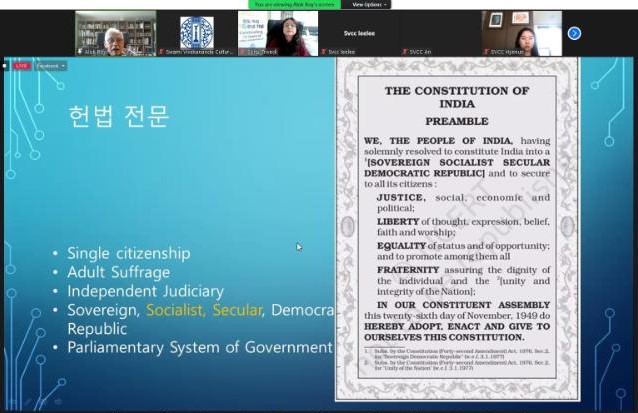Click muted mic icon on SVCC Hyeeun tile
The height and width of the screenshot is (413, 638).
pos(485,51)
